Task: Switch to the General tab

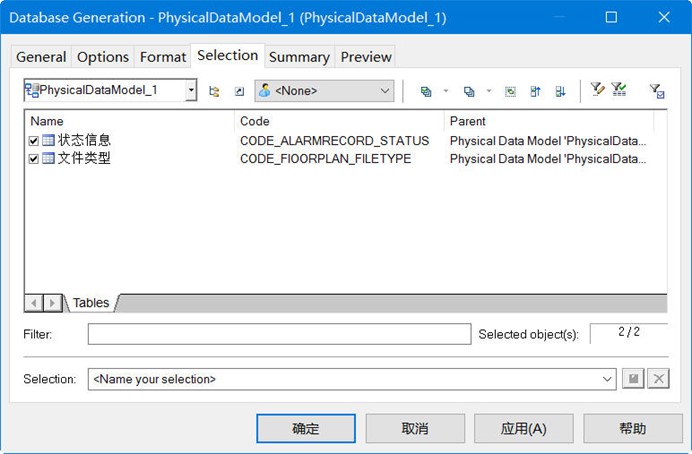Action: pos(41,57)
